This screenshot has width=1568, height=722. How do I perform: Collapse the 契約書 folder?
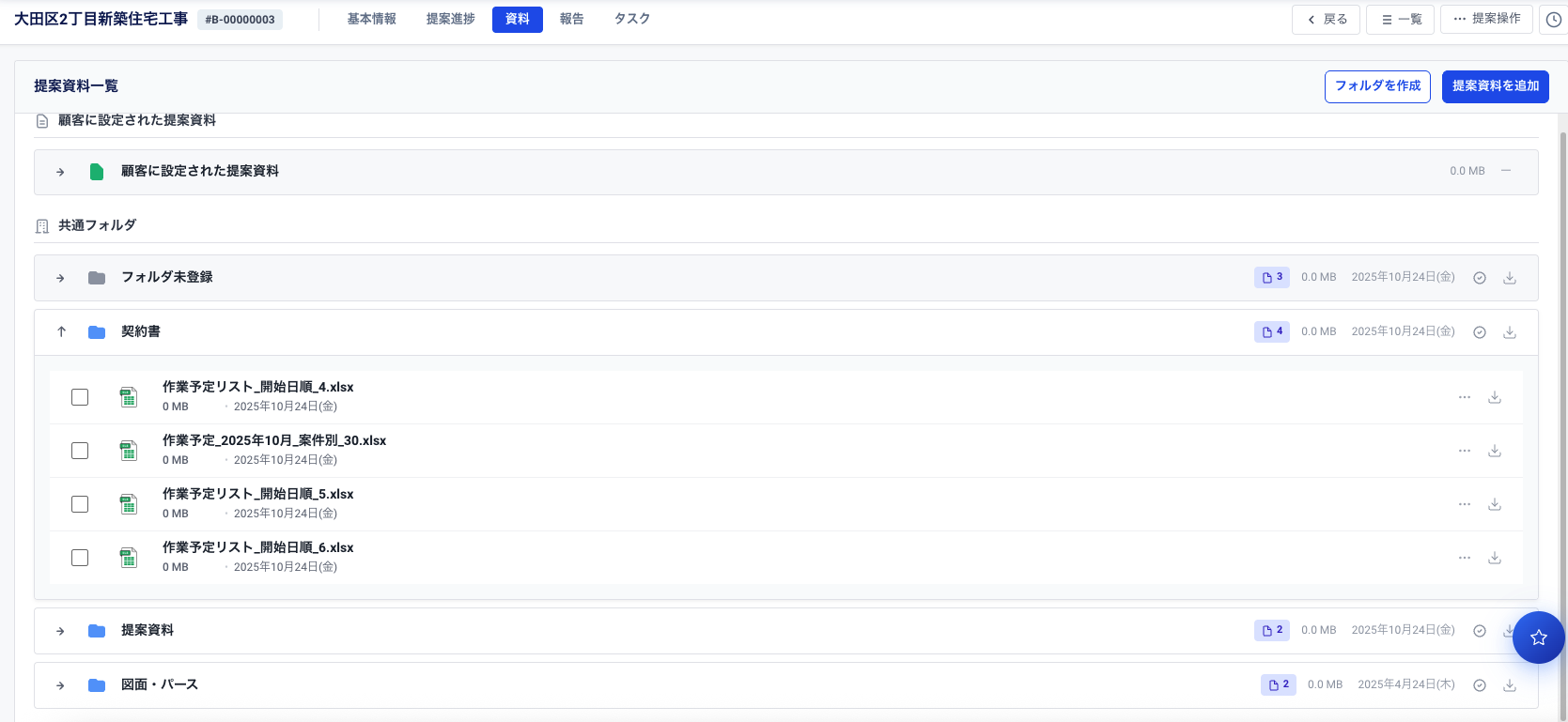point(61,332)
